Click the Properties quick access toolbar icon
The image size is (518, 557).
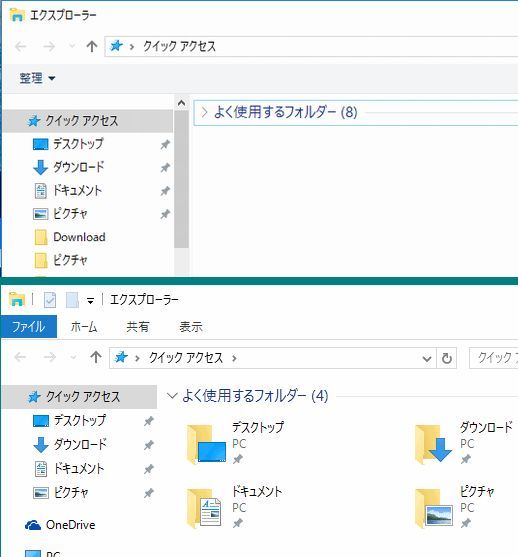[x=50, y=300]
